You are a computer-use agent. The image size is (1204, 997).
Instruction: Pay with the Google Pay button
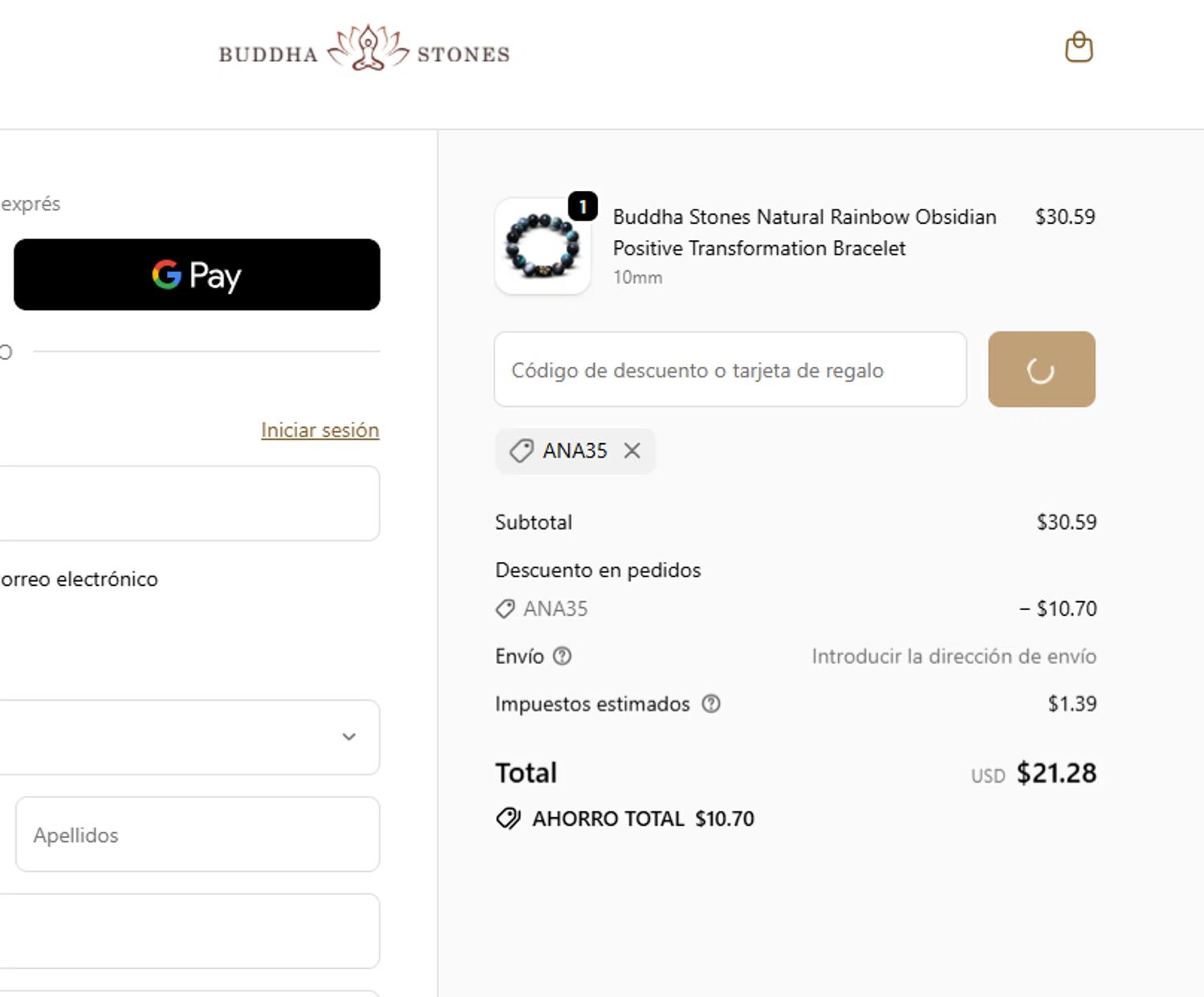pos(197,275)
